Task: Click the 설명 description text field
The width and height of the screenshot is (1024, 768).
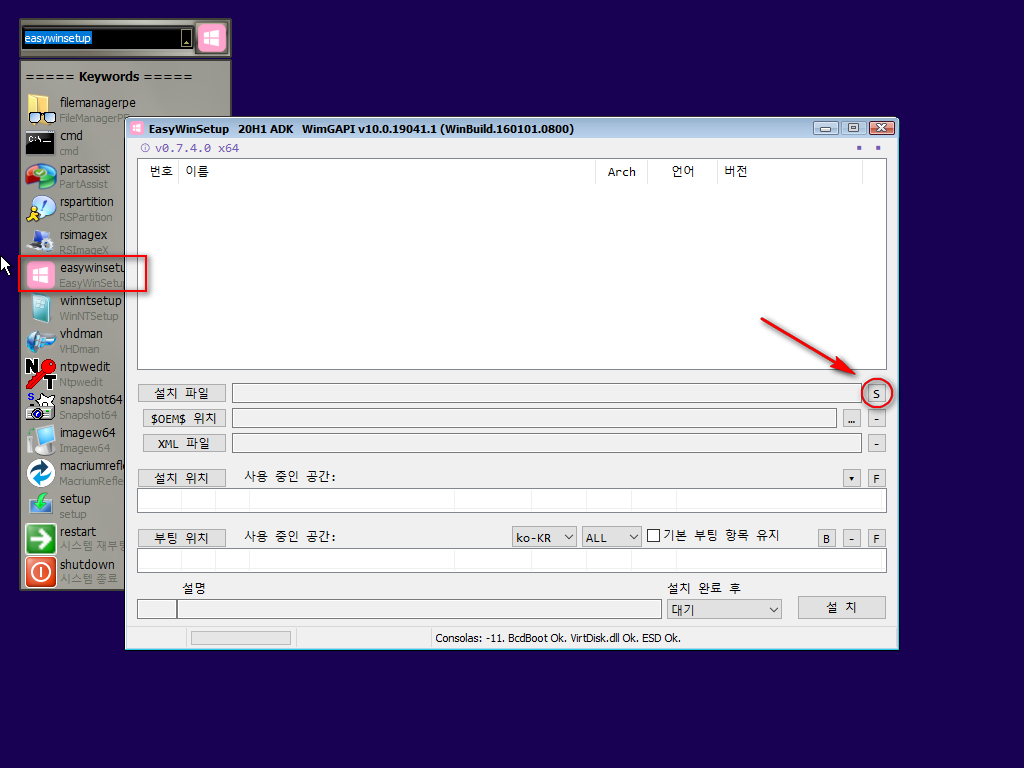Action: click(419, 609)
